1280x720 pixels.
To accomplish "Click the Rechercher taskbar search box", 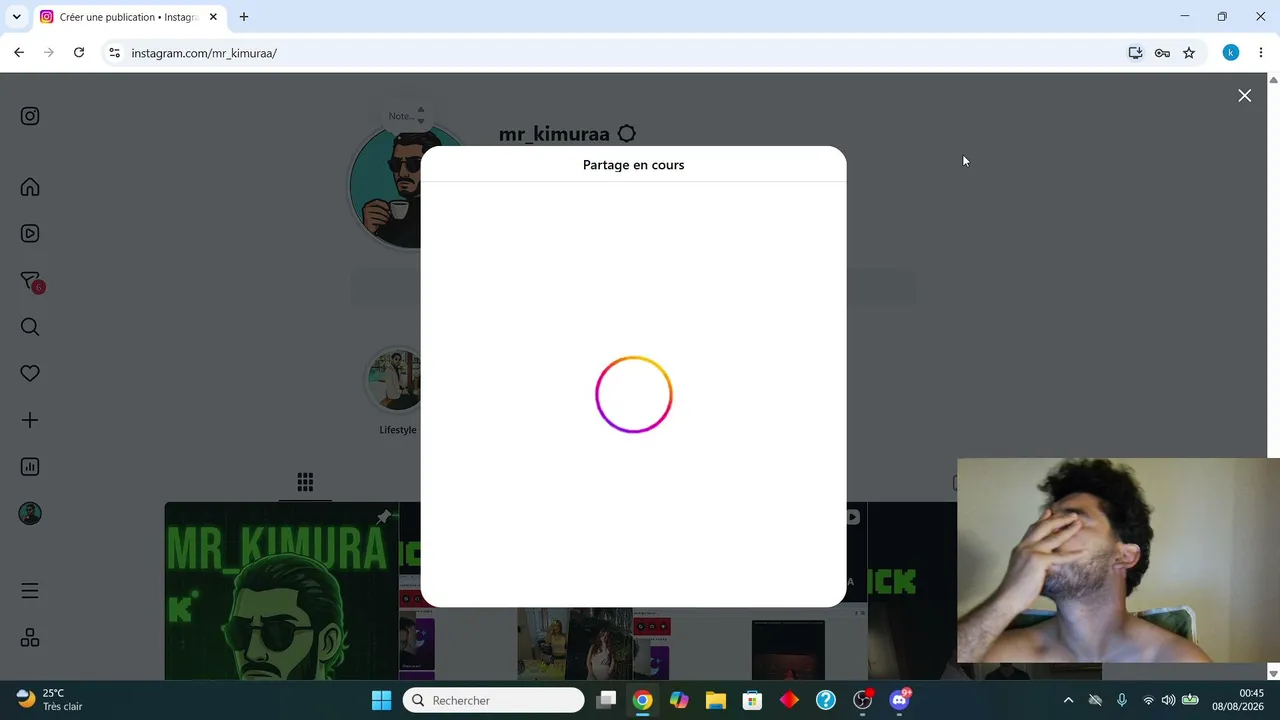I will tap(493, 700).
